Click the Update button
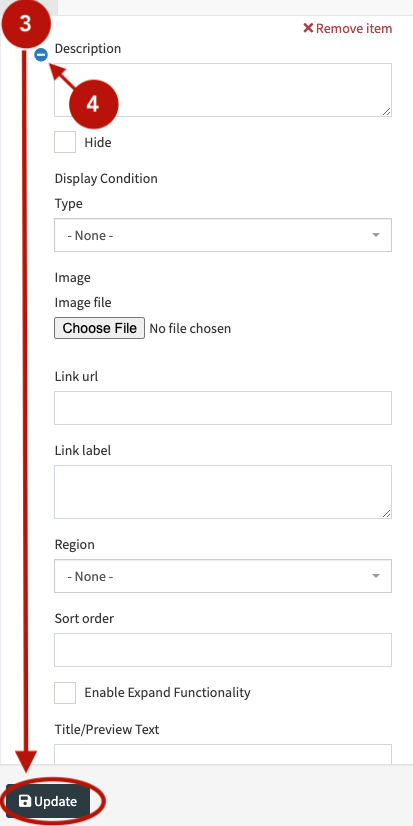 pyautogui.click(x=48, y=801)
